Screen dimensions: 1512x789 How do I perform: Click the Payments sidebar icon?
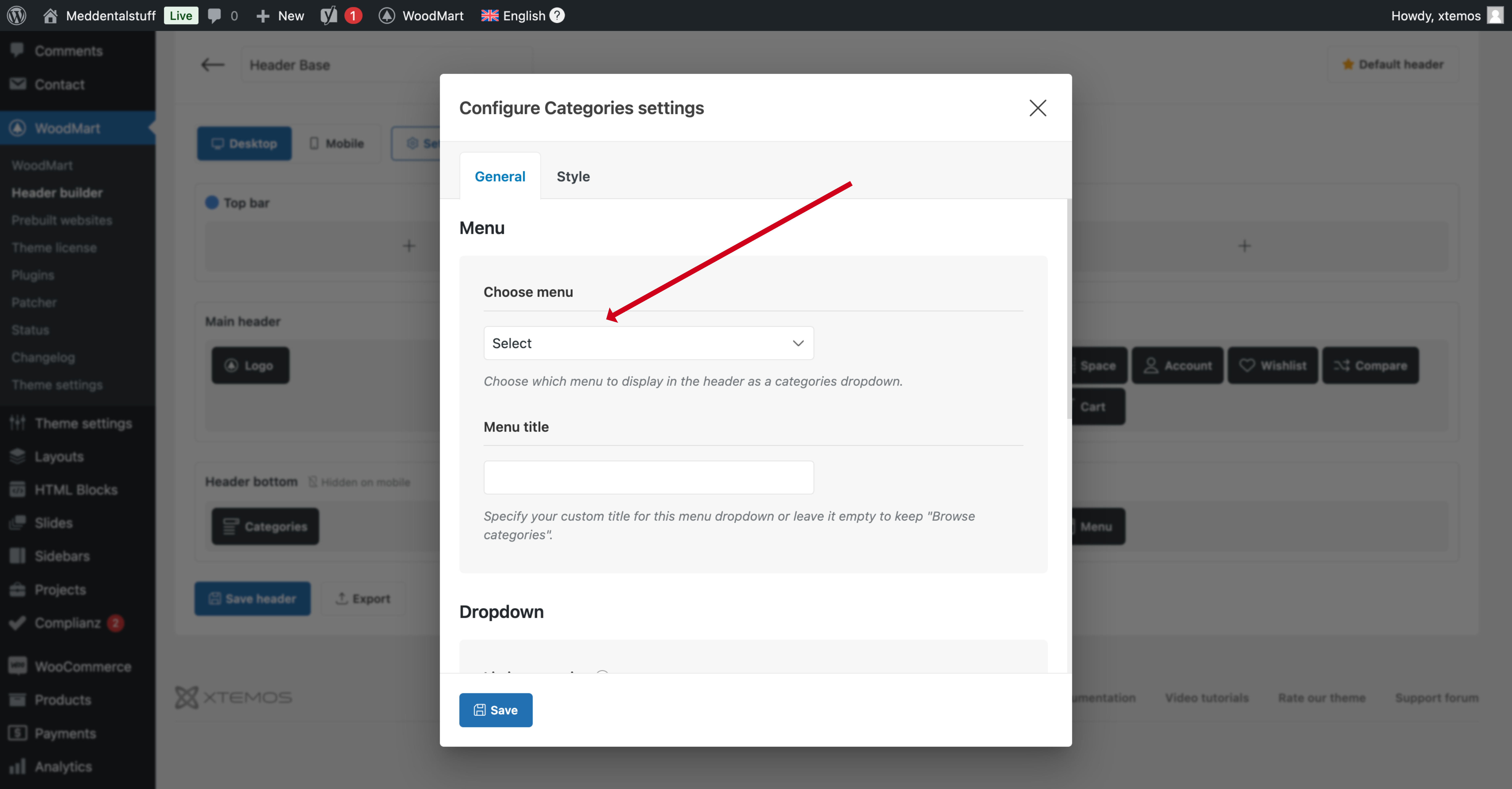[18, 733]
